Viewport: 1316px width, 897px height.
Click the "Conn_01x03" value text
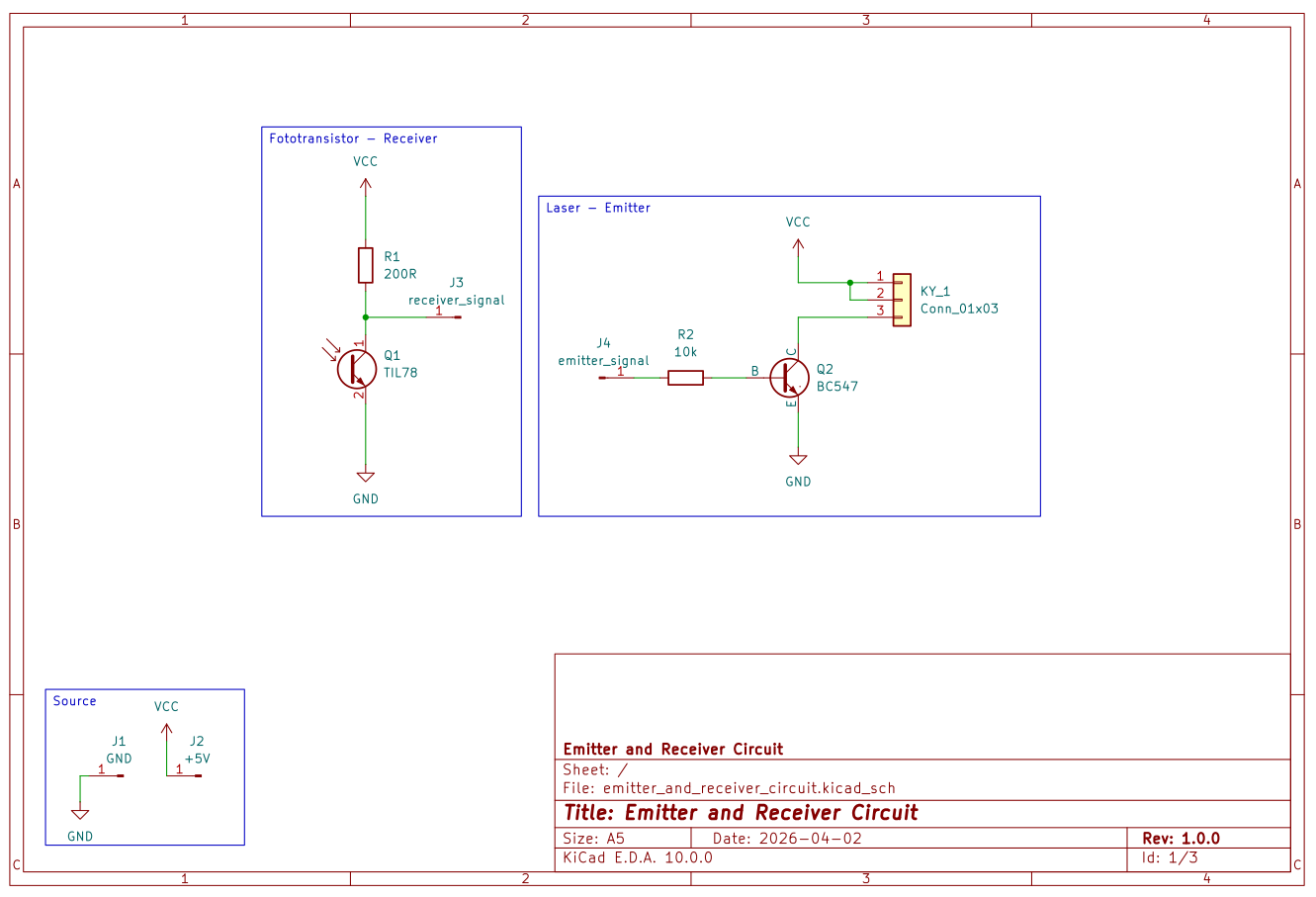coord(959,309)
